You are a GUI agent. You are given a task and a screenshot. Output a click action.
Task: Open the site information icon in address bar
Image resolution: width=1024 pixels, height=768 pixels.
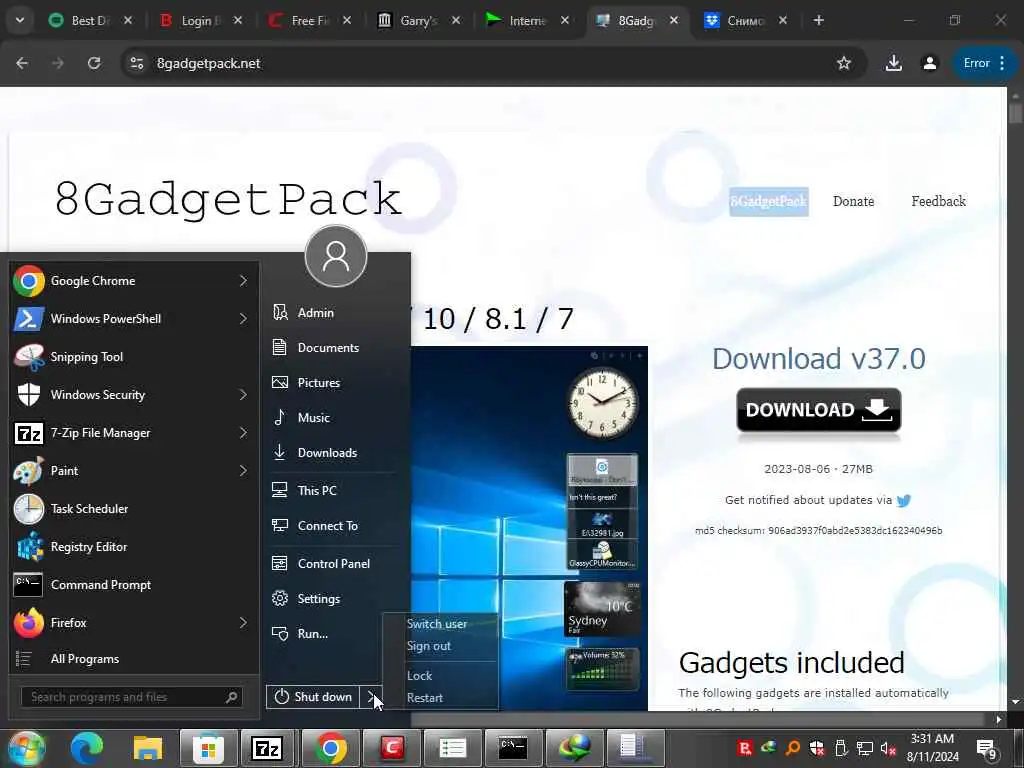pyautogui.click(x=136, y=63)
